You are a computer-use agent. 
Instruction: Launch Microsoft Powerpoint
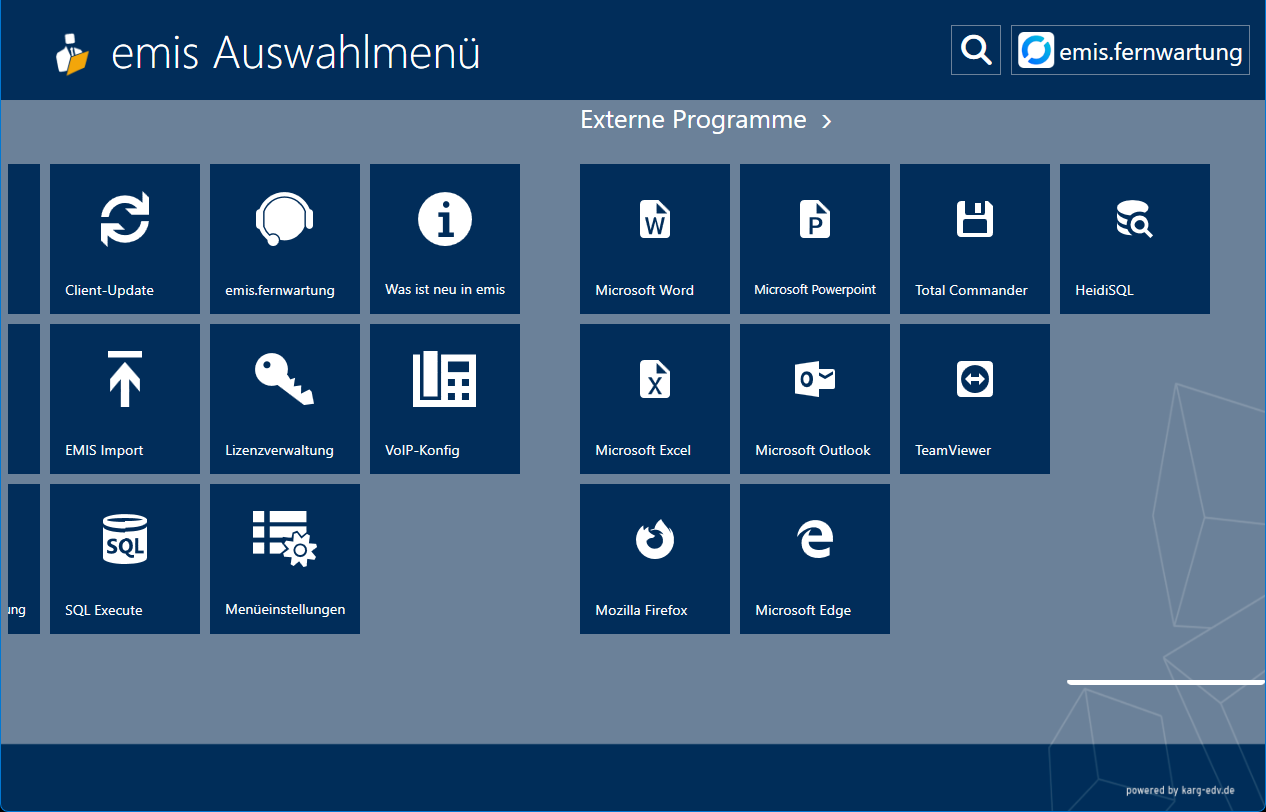[815, 239]
